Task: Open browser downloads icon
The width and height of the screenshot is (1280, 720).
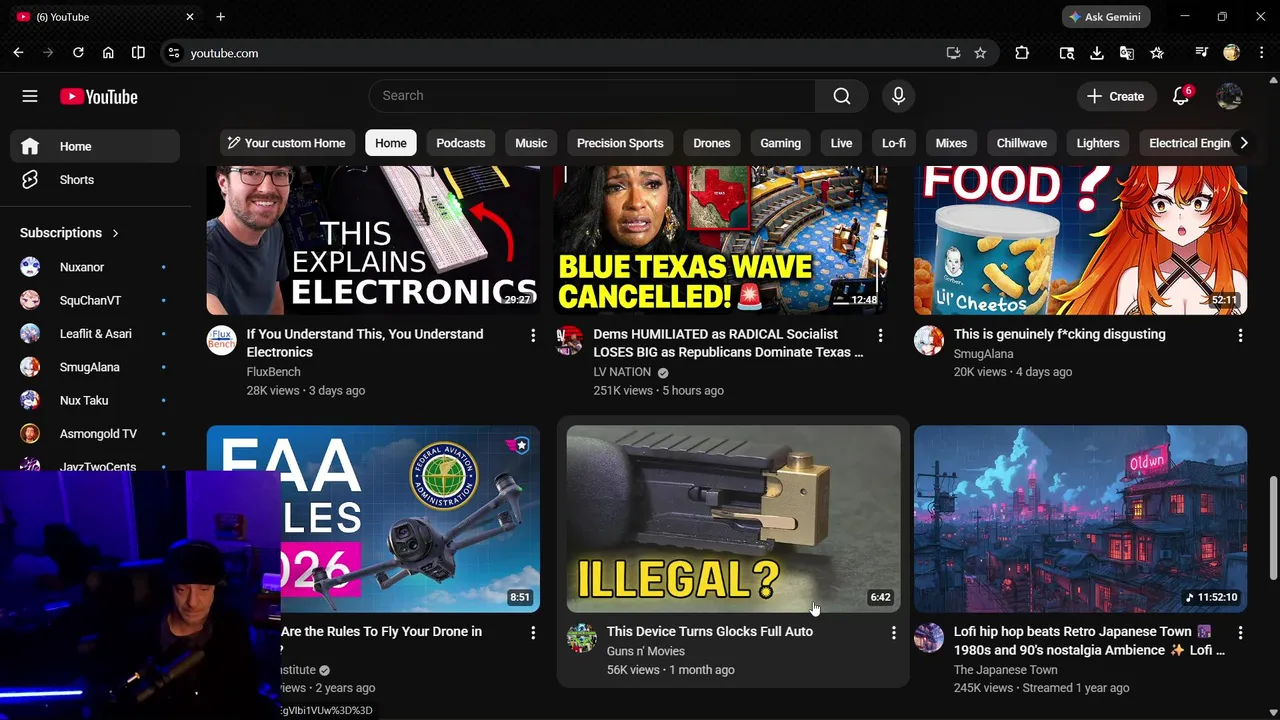Action: [1097, 53]
